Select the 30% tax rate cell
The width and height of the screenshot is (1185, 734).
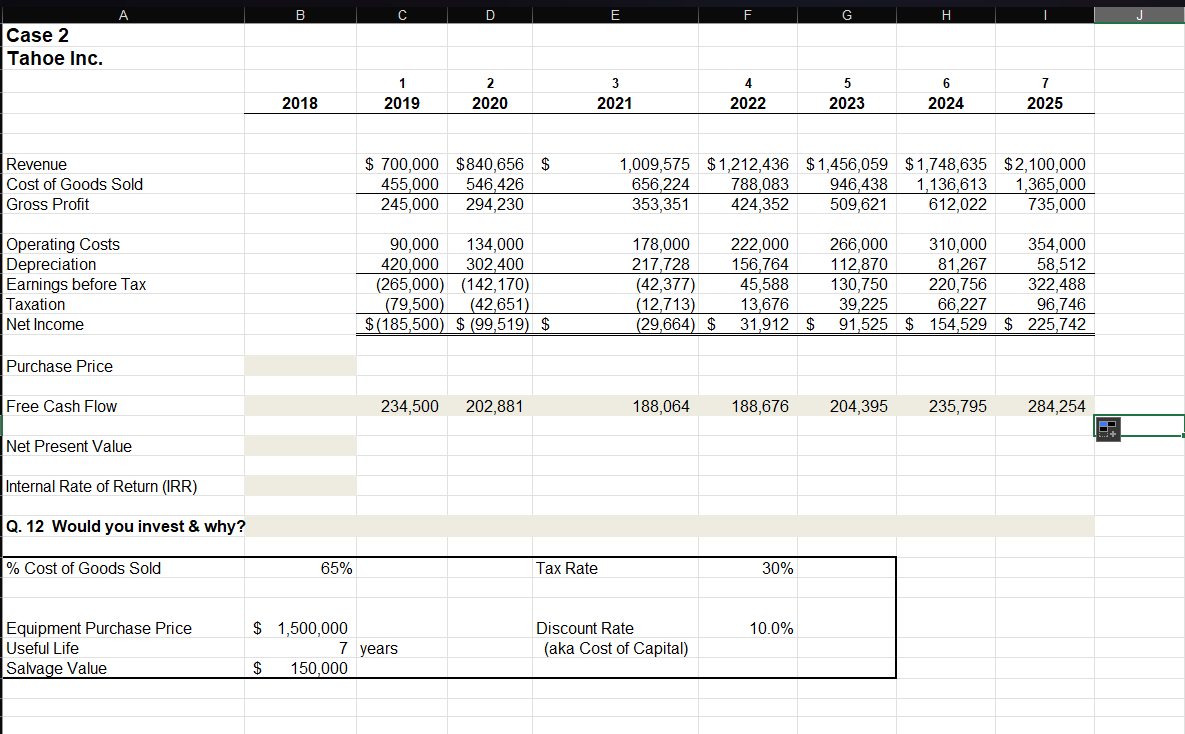[747, 568]
